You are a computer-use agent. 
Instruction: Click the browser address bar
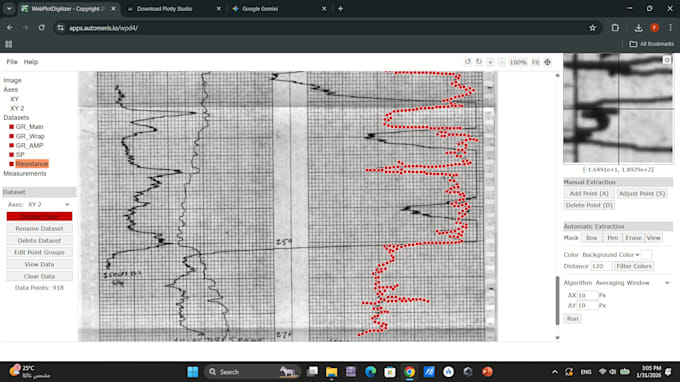pos(321,28)
